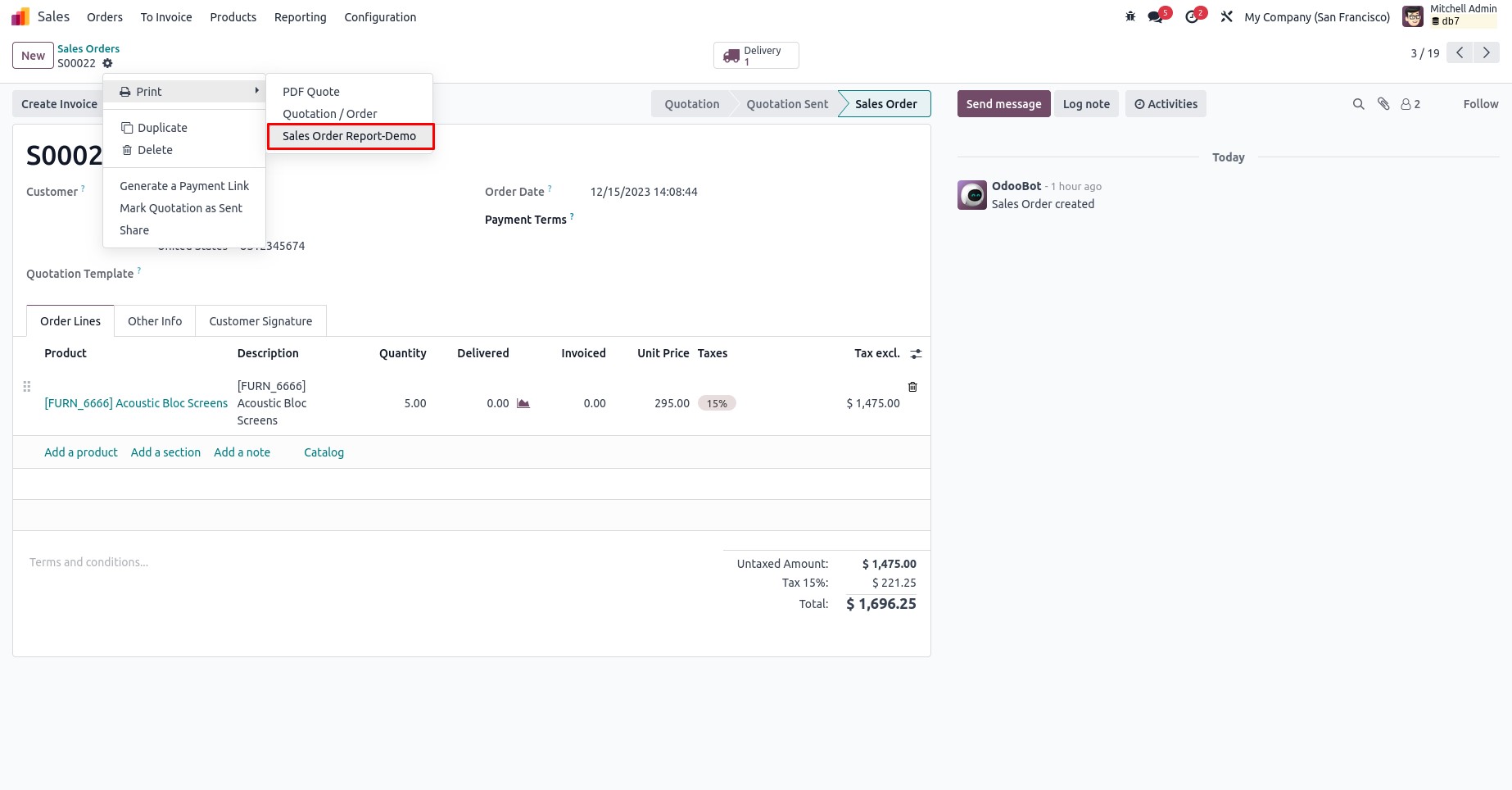Click the Add a product link

point(81,452)
